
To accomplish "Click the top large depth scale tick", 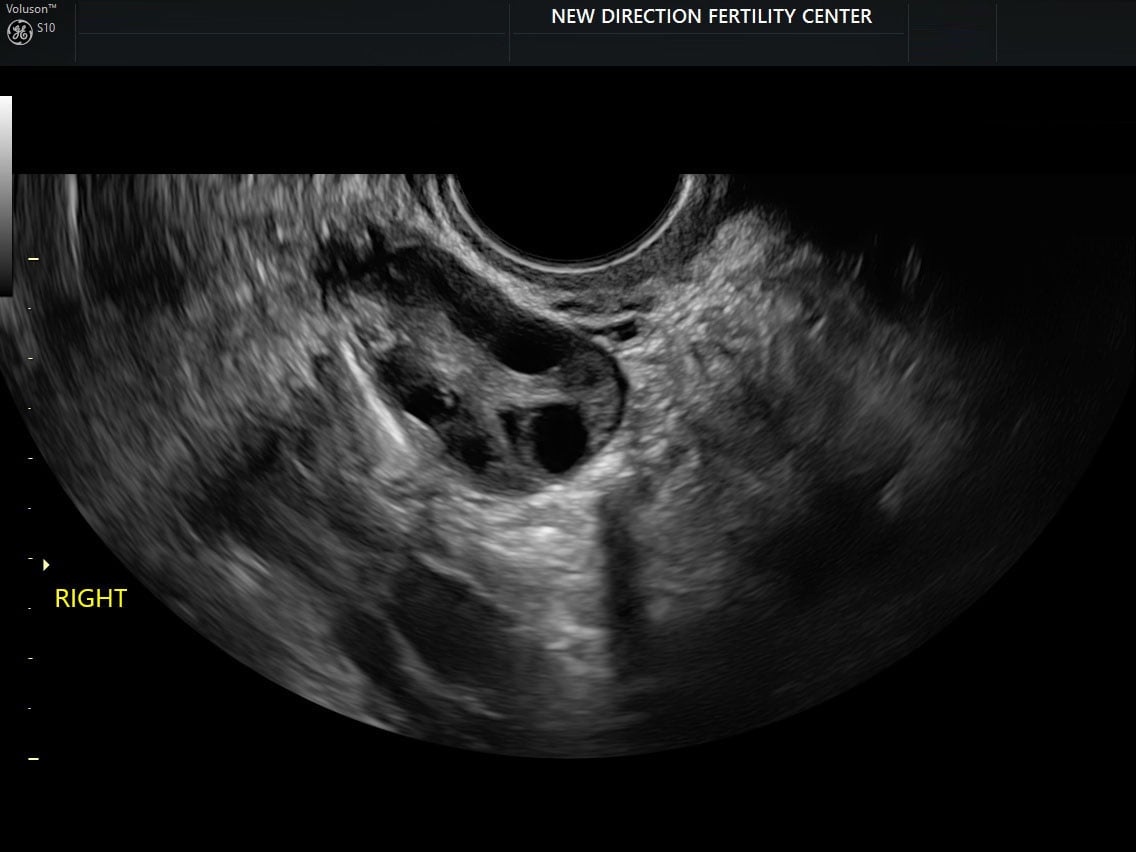I will pyautogui.click(x=33, y=259).
